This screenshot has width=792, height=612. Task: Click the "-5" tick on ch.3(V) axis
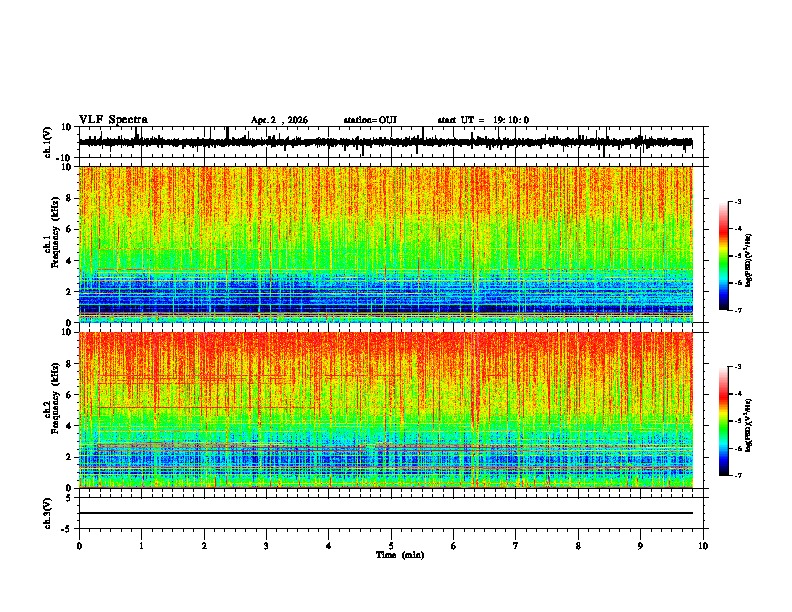click(x=68, y=529)
